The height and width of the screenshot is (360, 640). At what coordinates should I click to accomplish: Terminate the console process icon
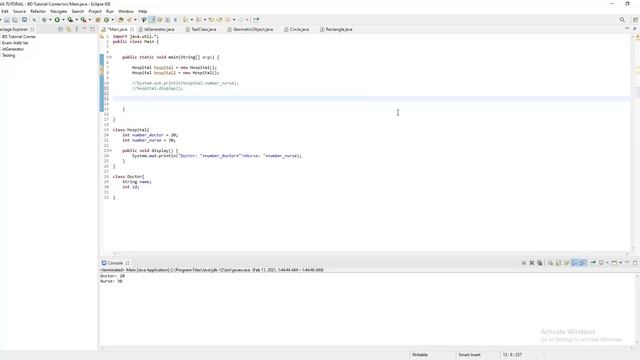click(524, 263)
